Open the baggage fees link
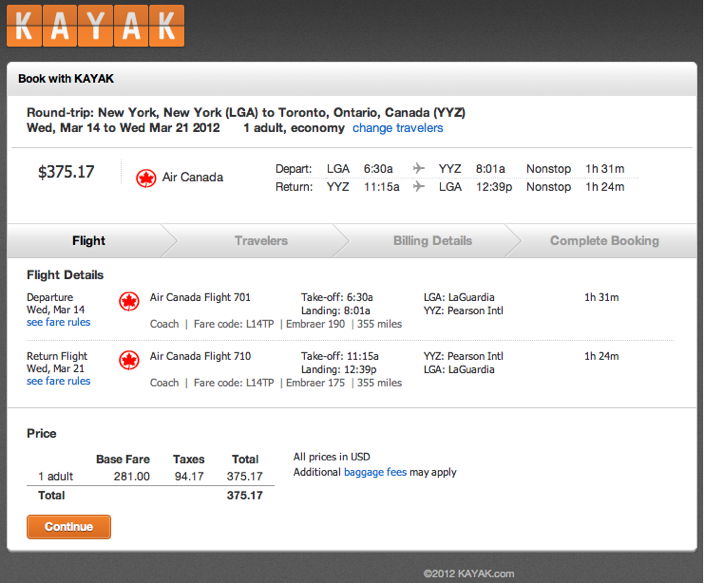The height and width of the screenshot is (583, 705). click(375, 472)
